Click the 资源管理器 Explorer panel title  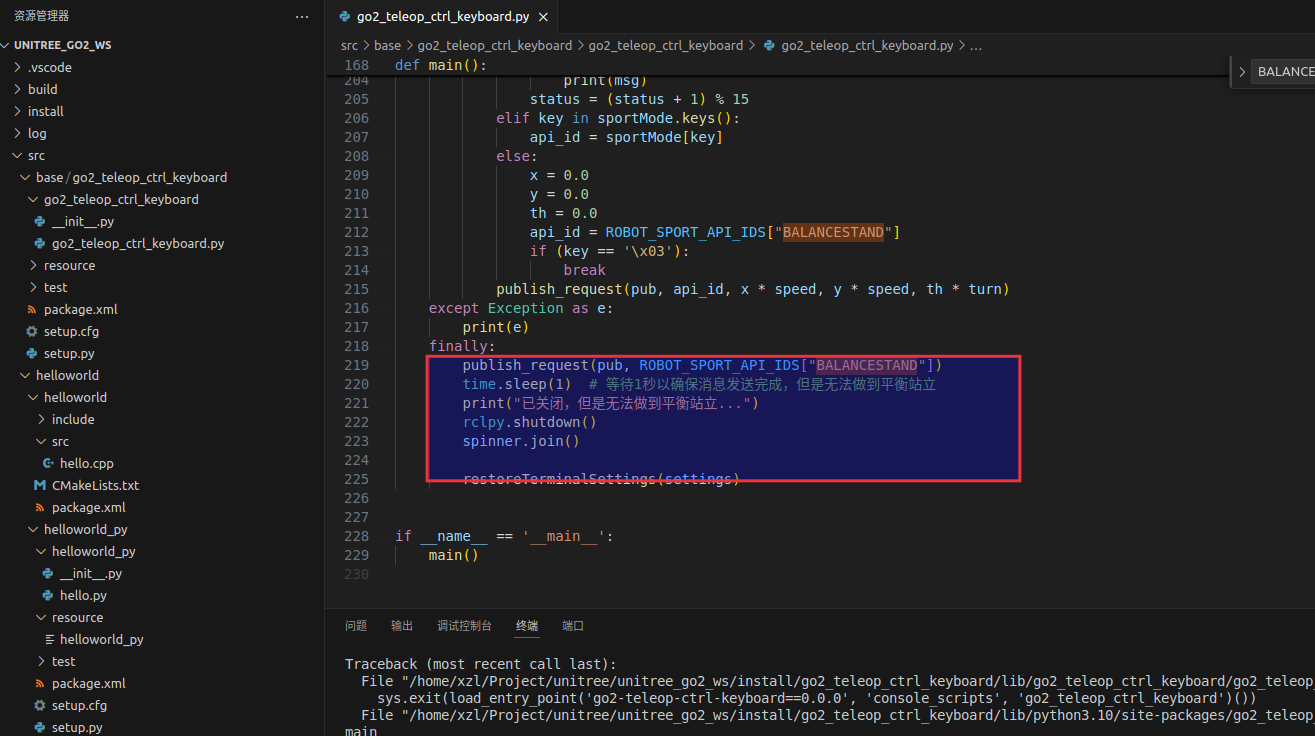42,16
